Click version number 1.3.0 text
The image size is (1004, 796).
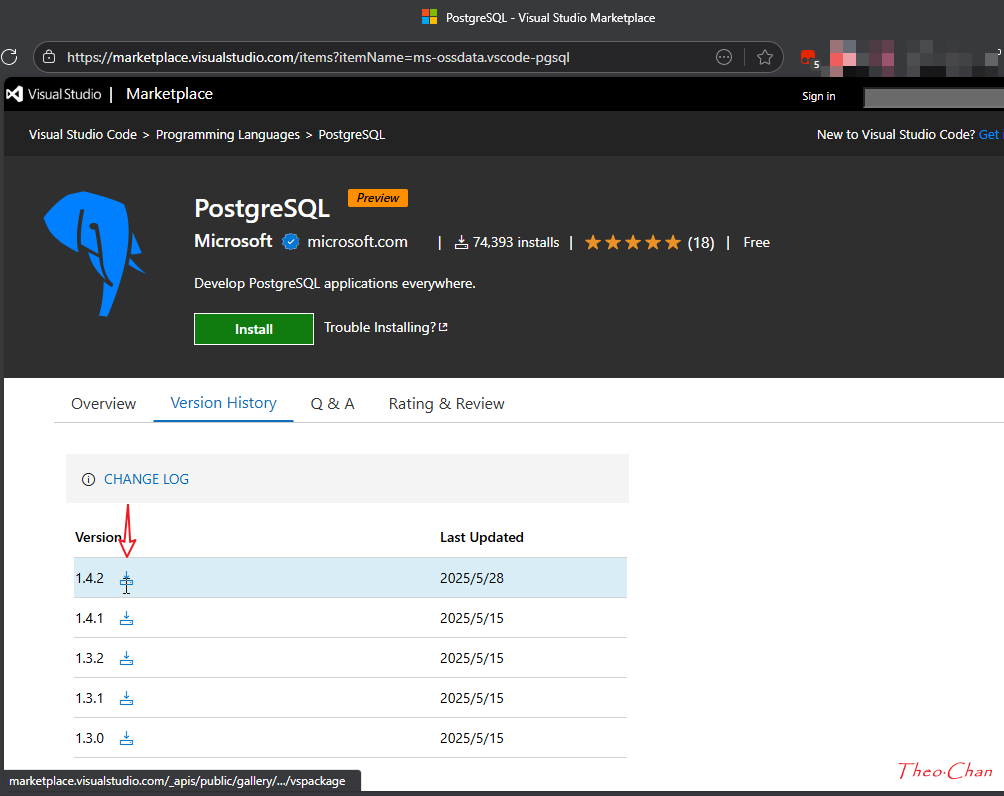pyautogui.click(x=90, y=738)
